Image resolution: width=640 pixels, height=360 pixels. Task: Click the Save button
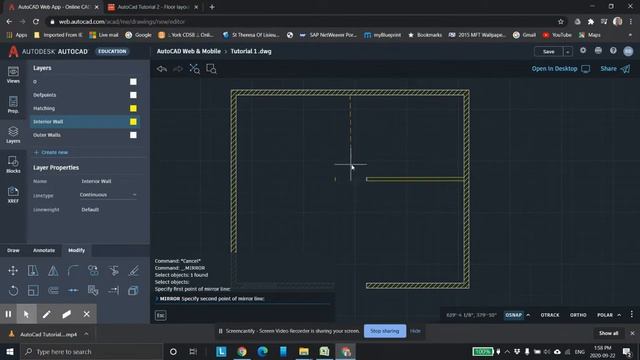pos(549,51)
